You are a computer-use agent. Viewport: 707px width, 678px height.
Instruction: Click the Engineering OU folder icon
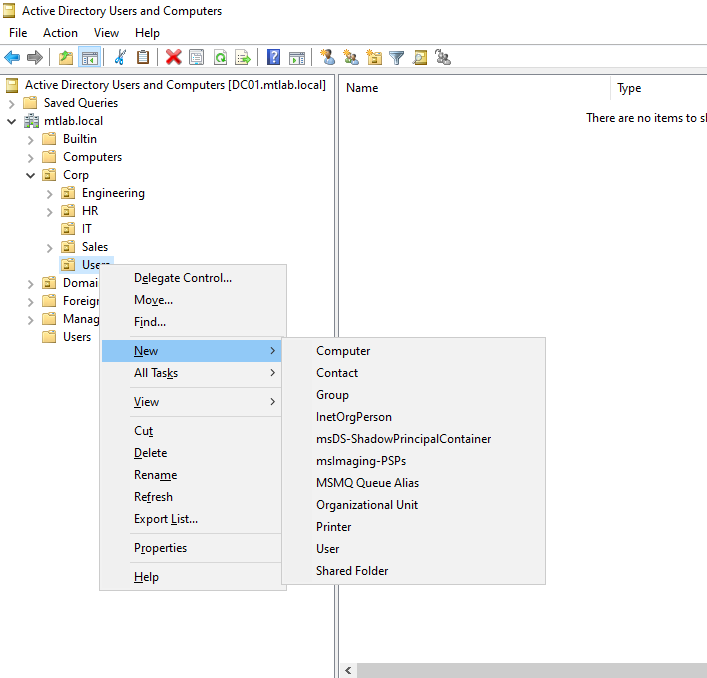tap(68, 193)
